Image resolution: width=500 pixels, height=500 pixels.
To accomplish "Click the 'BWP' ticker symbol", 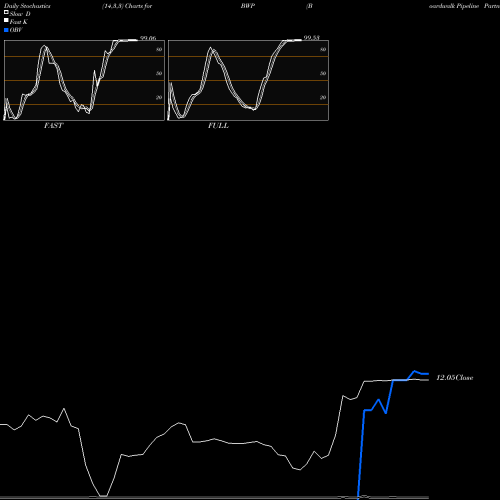I will (x=248, y=6).
